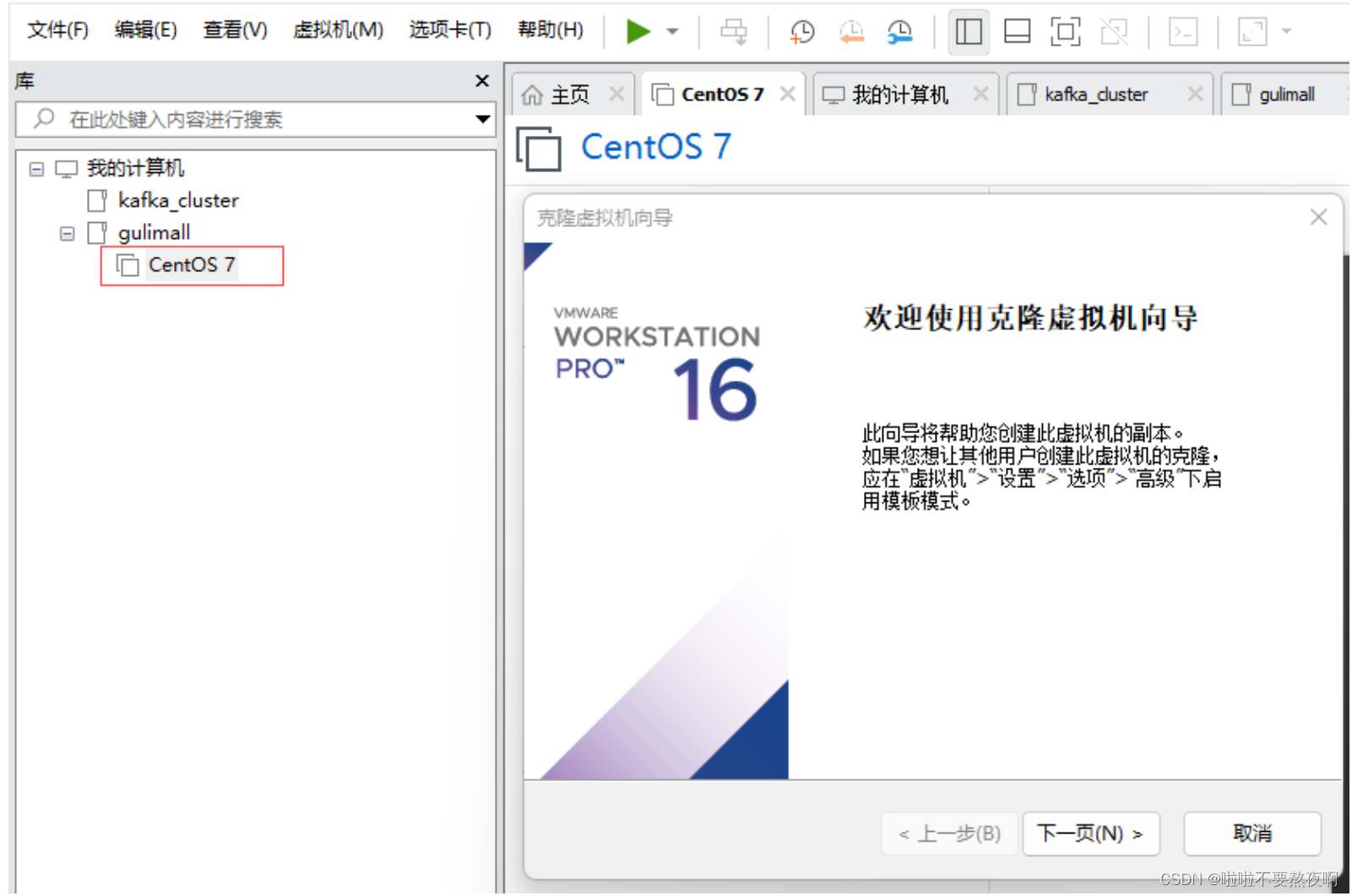Open the console view icon
This screenshot has height=896, width=1352.
click(x=1183, y=32)
